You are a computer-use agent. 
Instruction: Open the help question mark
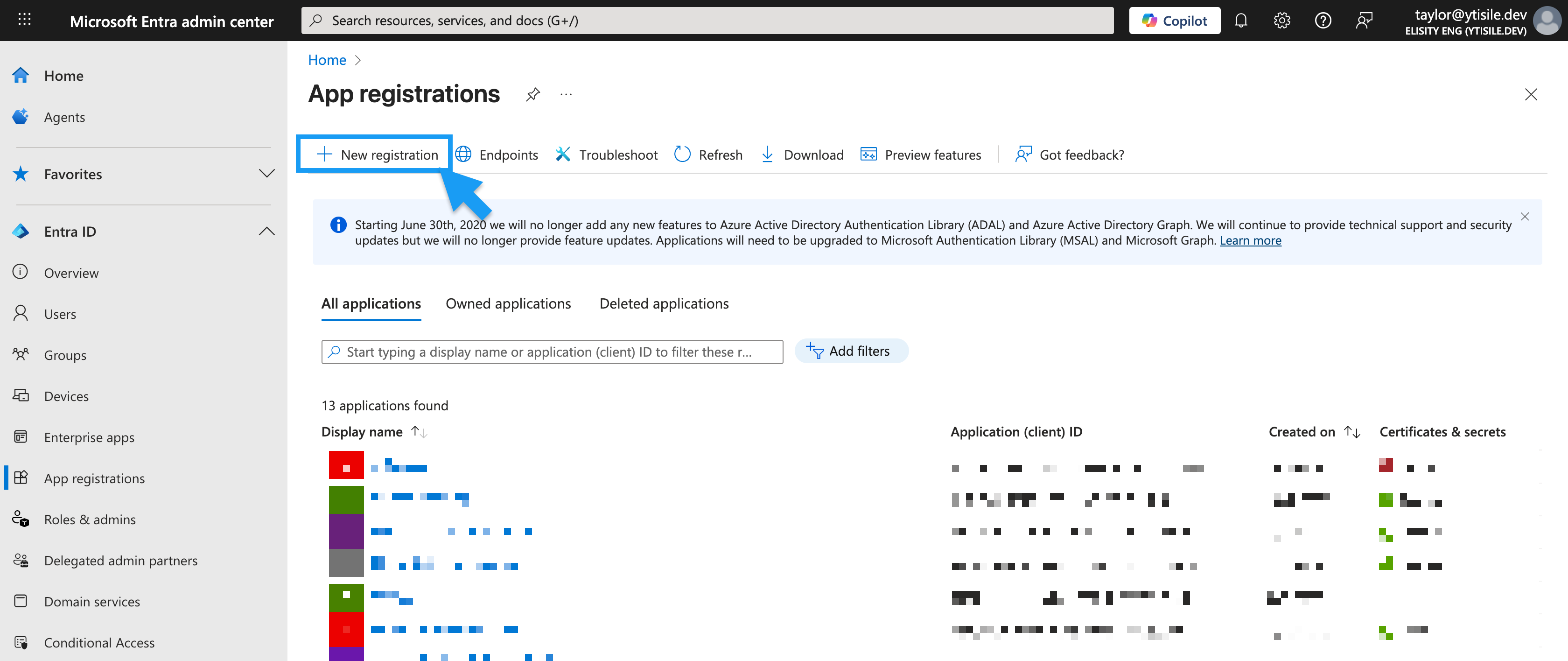click(1323, 21)
